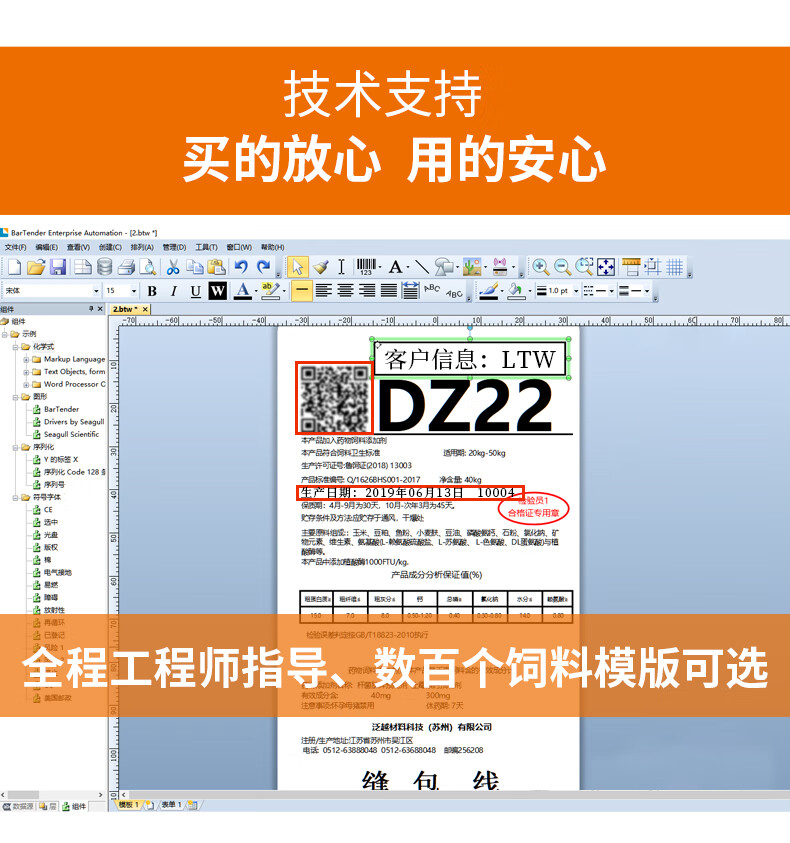Save the document with floppy disk icon
Viewport: 790px width, 843px height.
pos(58,267)
